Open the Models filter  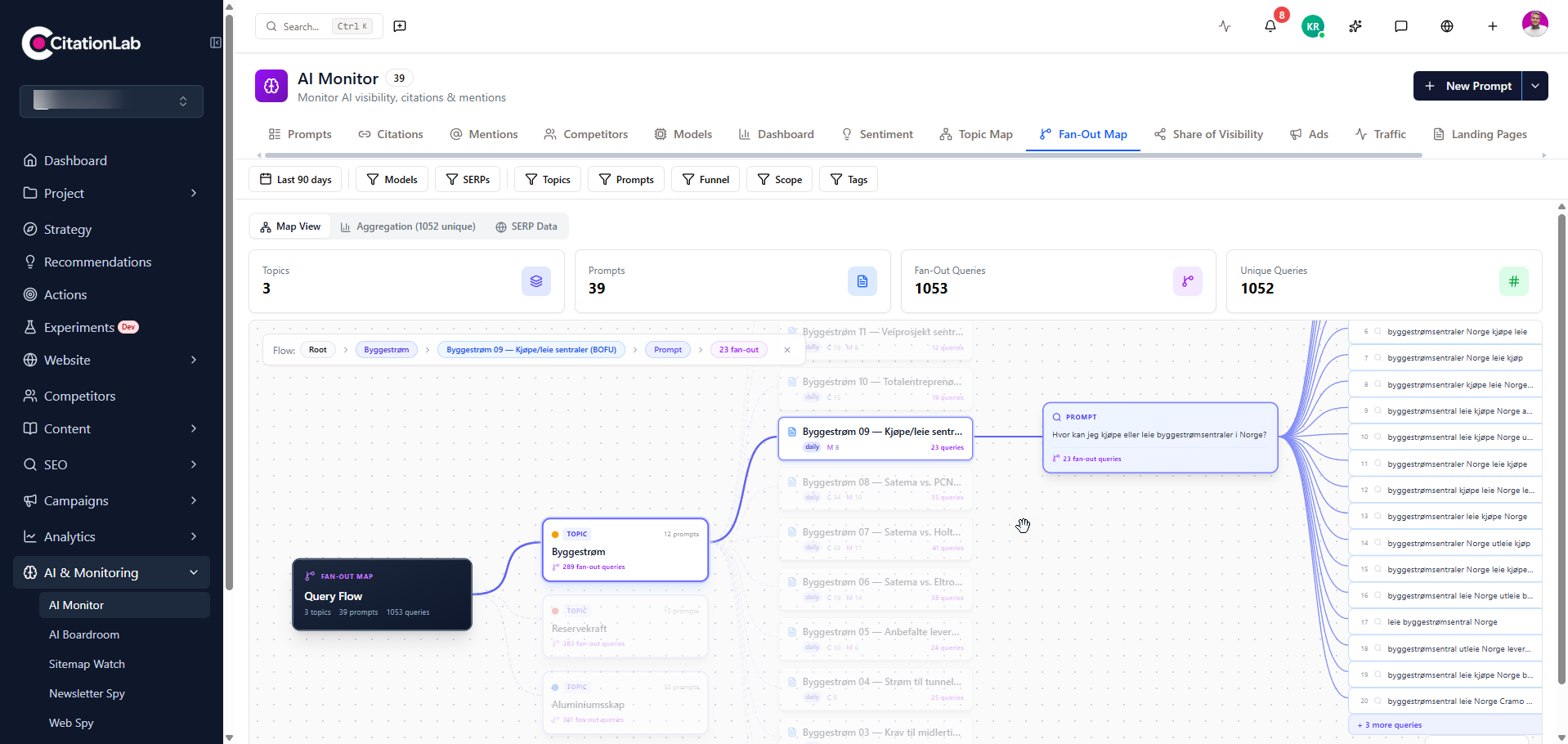[392, 180]
